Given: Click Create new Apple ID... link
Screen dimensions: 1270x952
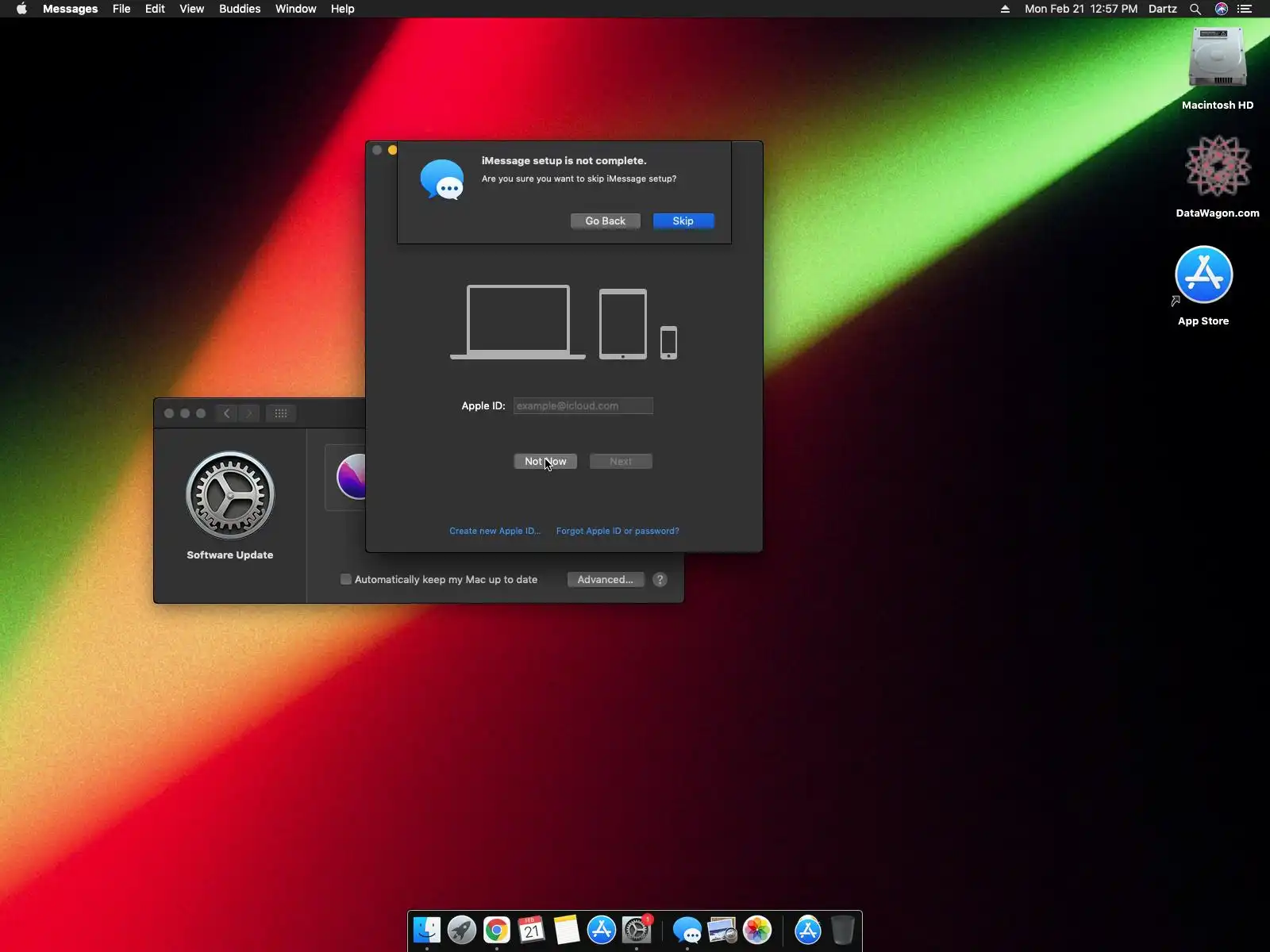Looking at the screenshot, I should coord(495,532).
